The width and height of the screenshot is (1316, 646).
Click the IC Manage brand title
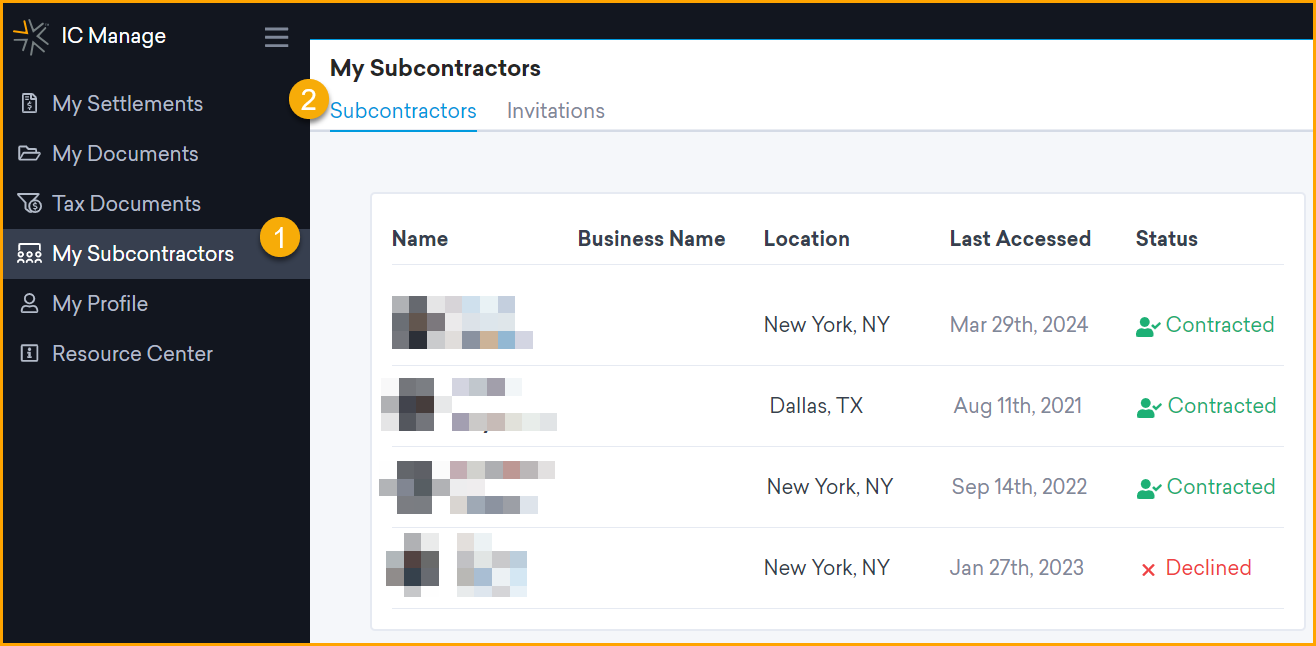(x=114, y=36)
